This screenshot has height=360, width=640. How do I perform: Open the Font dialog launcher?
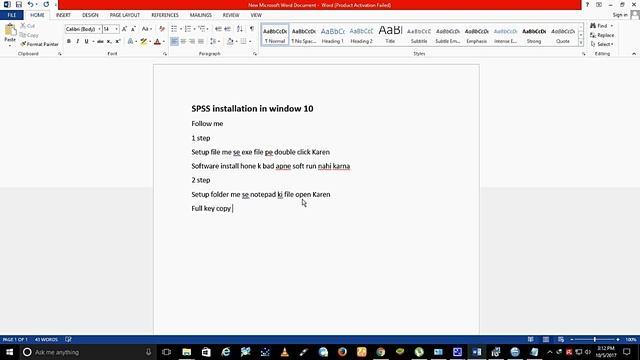coord(165,54)
